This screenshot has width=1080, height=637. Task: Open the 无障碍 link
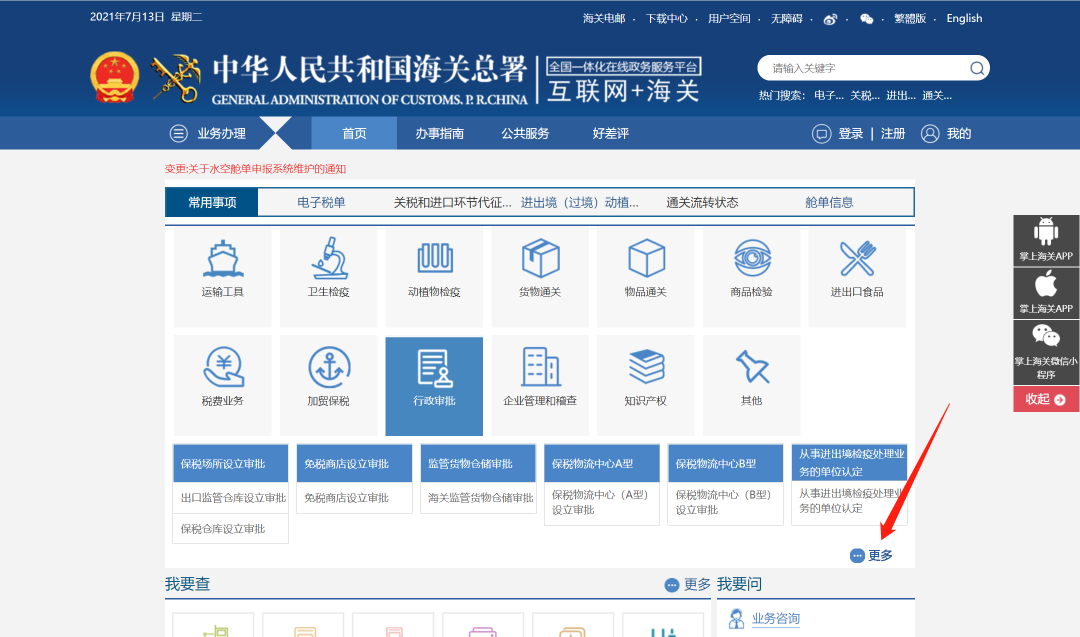coord(787,19)
